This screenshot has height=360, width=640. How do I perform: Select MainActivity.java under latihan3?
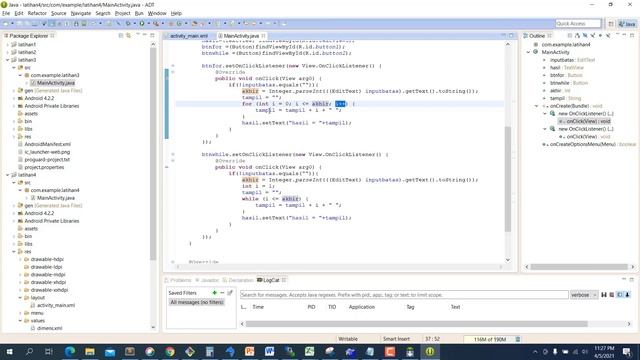click(x=56, y=83)
